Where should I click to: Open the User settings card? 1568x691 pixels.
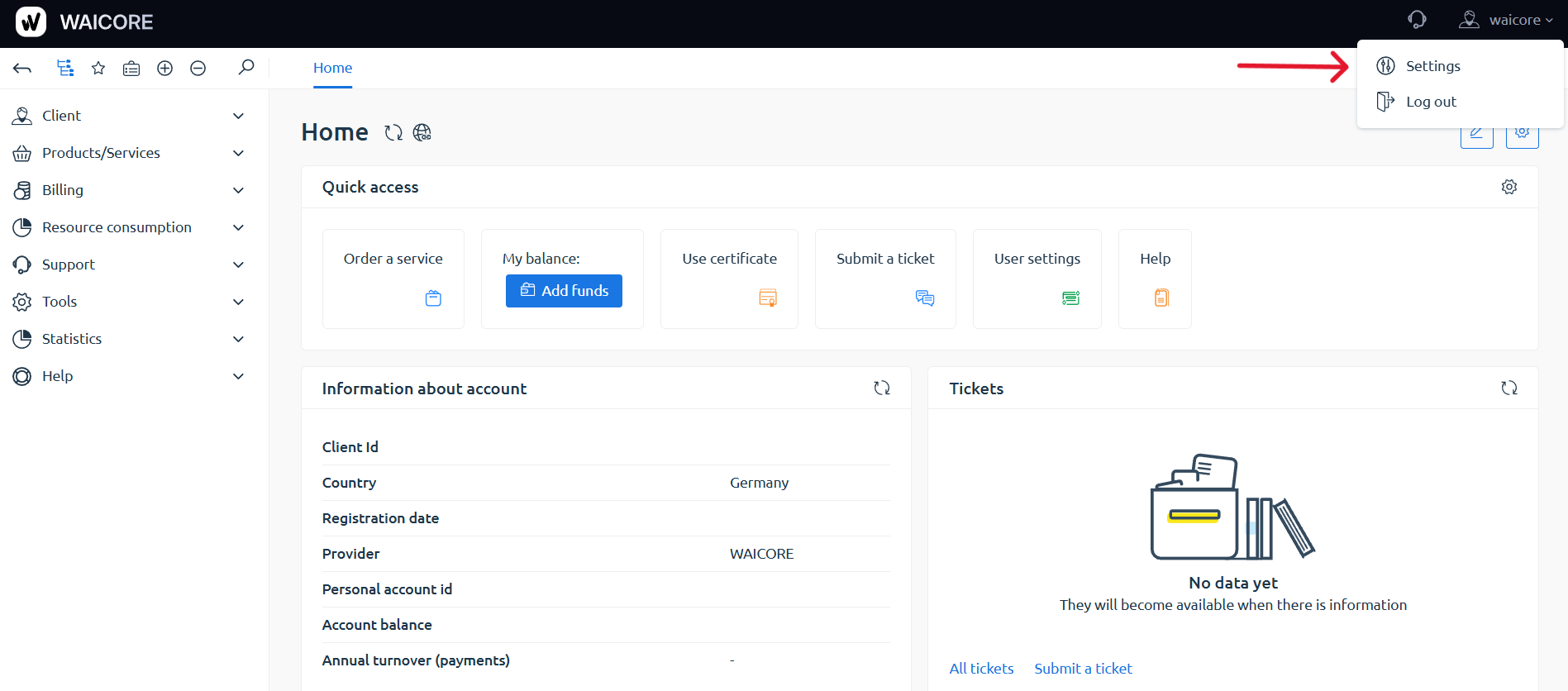(1037, 279)
